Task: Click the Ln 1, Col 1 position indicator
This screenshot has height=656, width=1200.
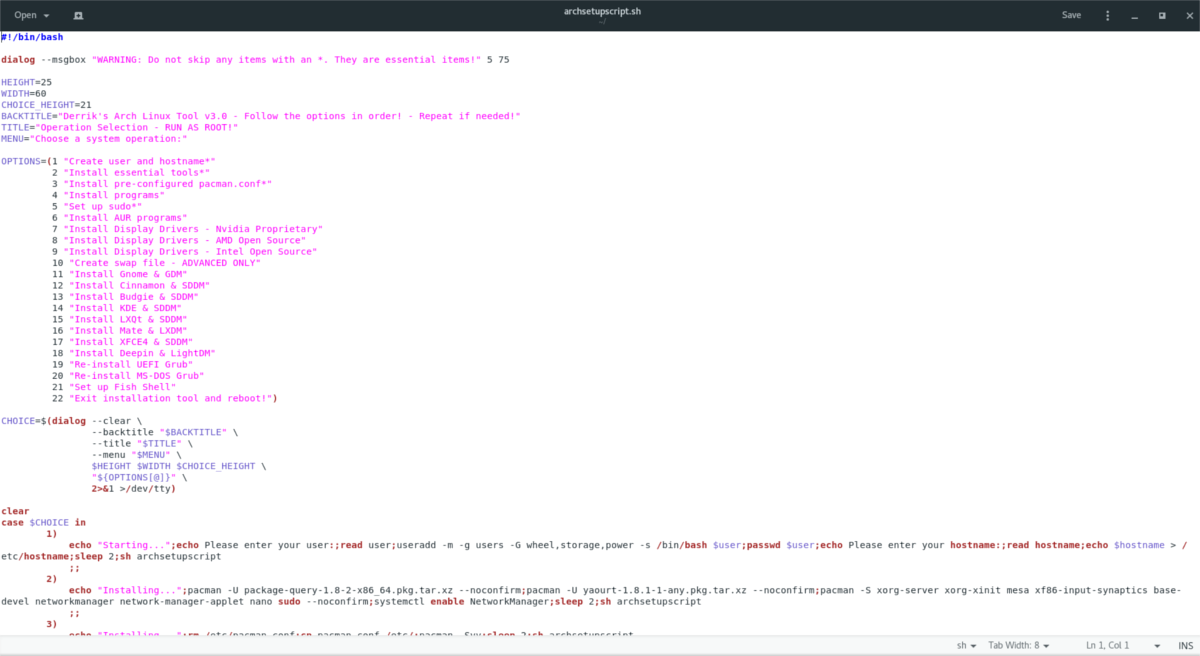Action: click(1109, 646)
